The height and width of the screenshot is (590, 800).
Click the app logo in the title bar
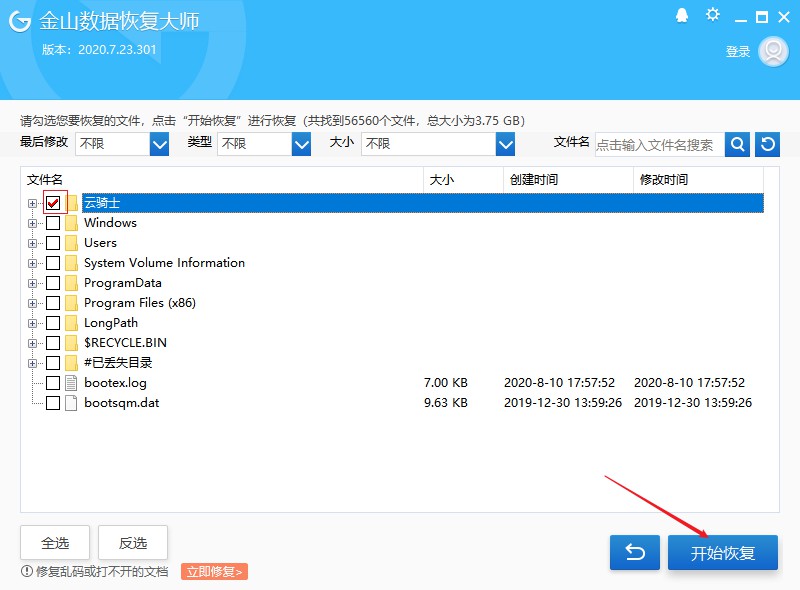pos(18,20)
